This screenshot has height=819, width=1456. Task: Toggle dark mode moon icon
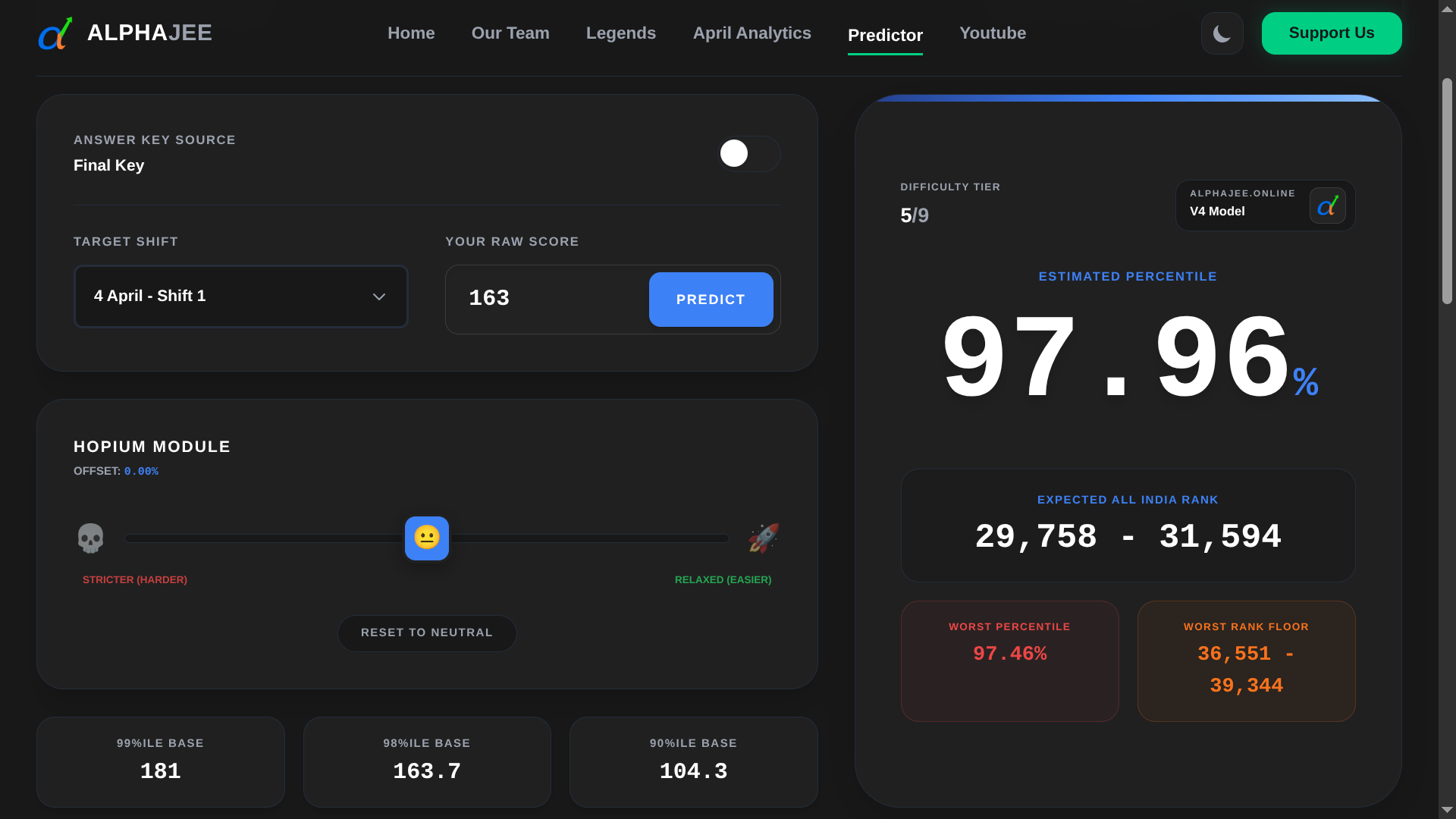(1222, 33)
